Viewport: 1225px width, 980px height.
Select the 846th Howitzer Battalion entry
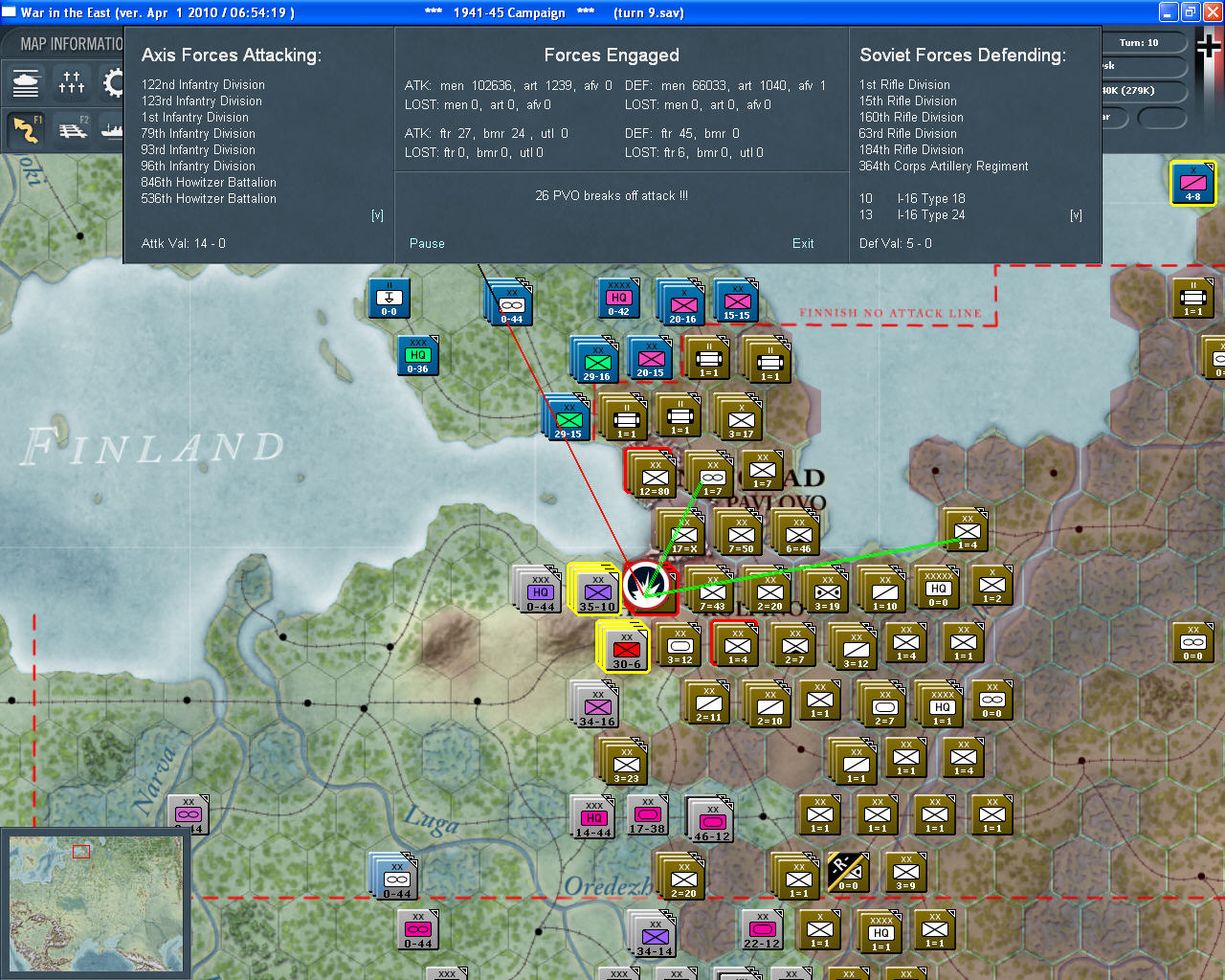click(209, 182)
